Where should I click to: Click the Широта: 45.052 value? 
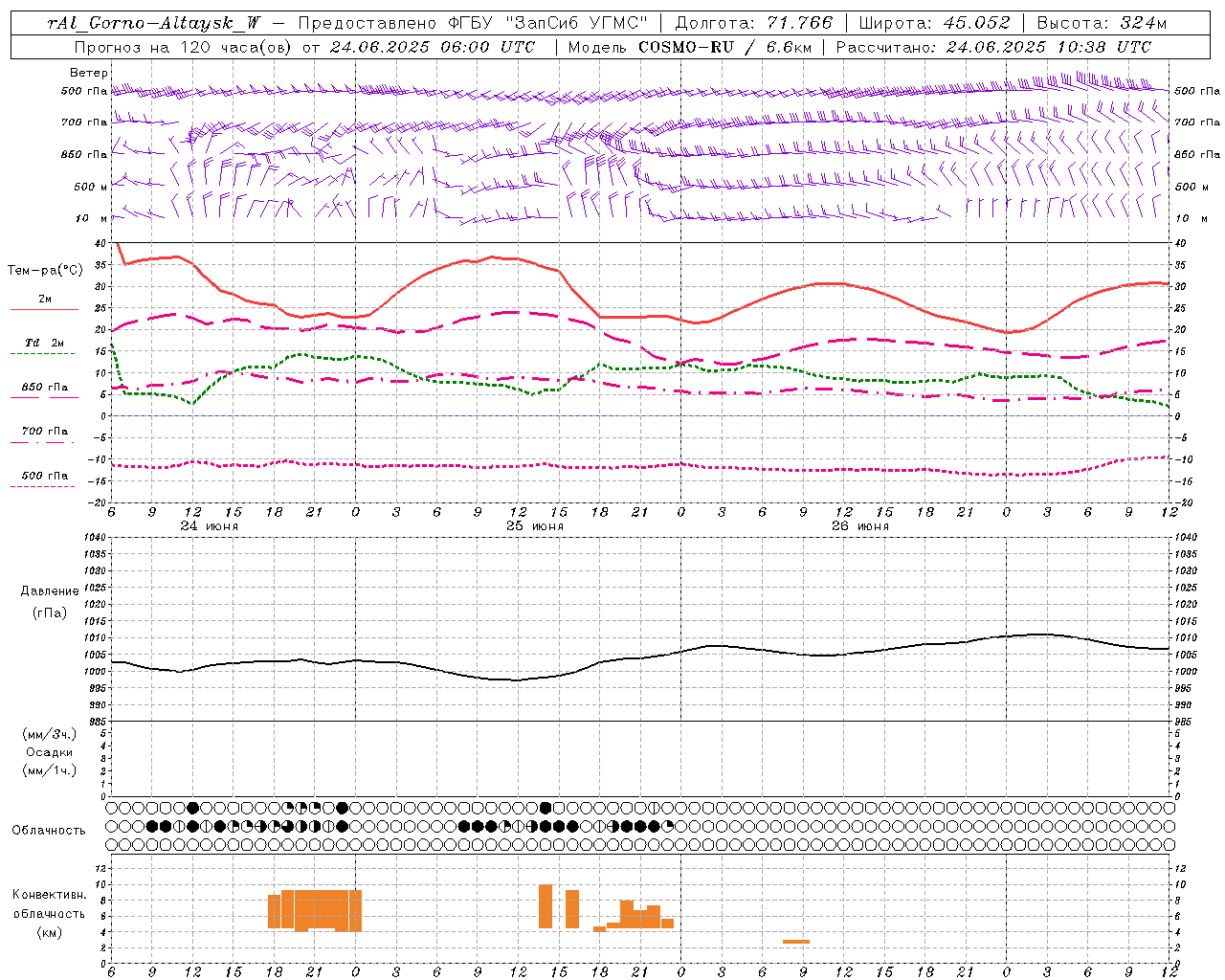(934, 23)
